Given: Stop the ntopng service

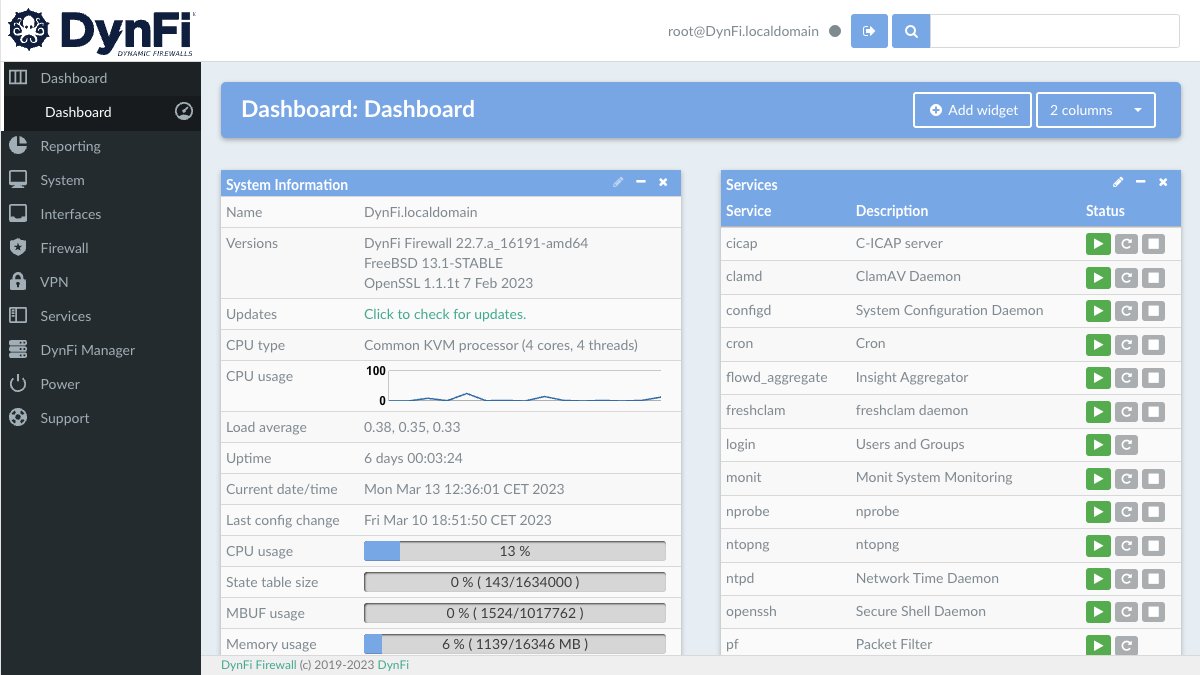Looking at the screenshot, I should pos(1155,545).
